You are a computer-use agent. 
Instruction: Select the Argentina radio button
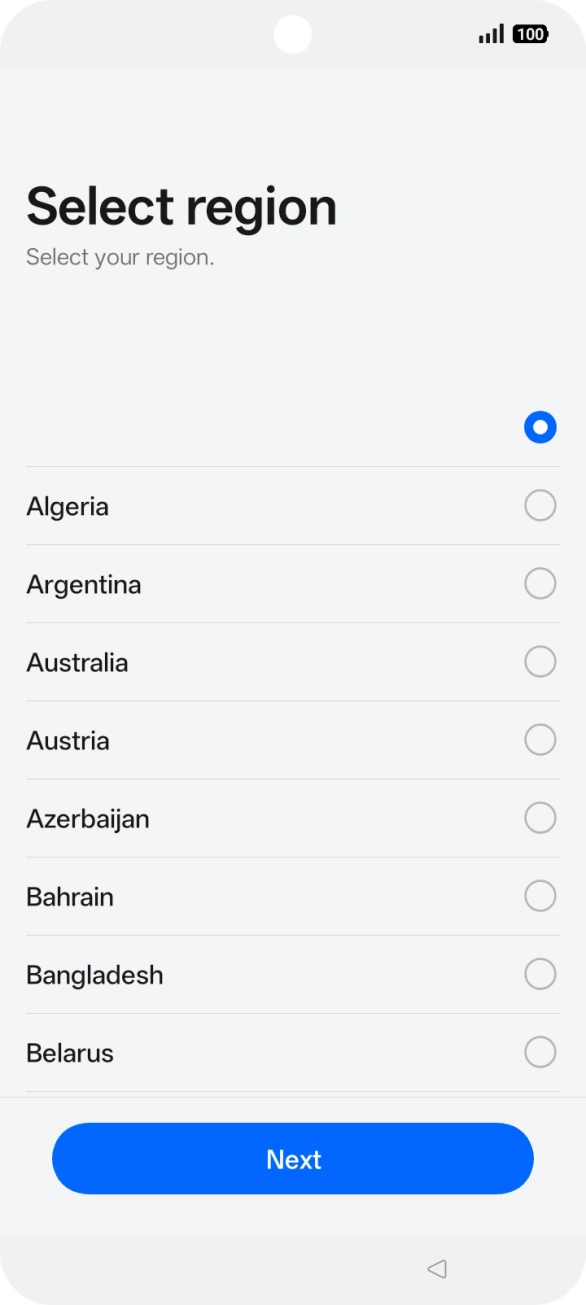pos(540,583)
